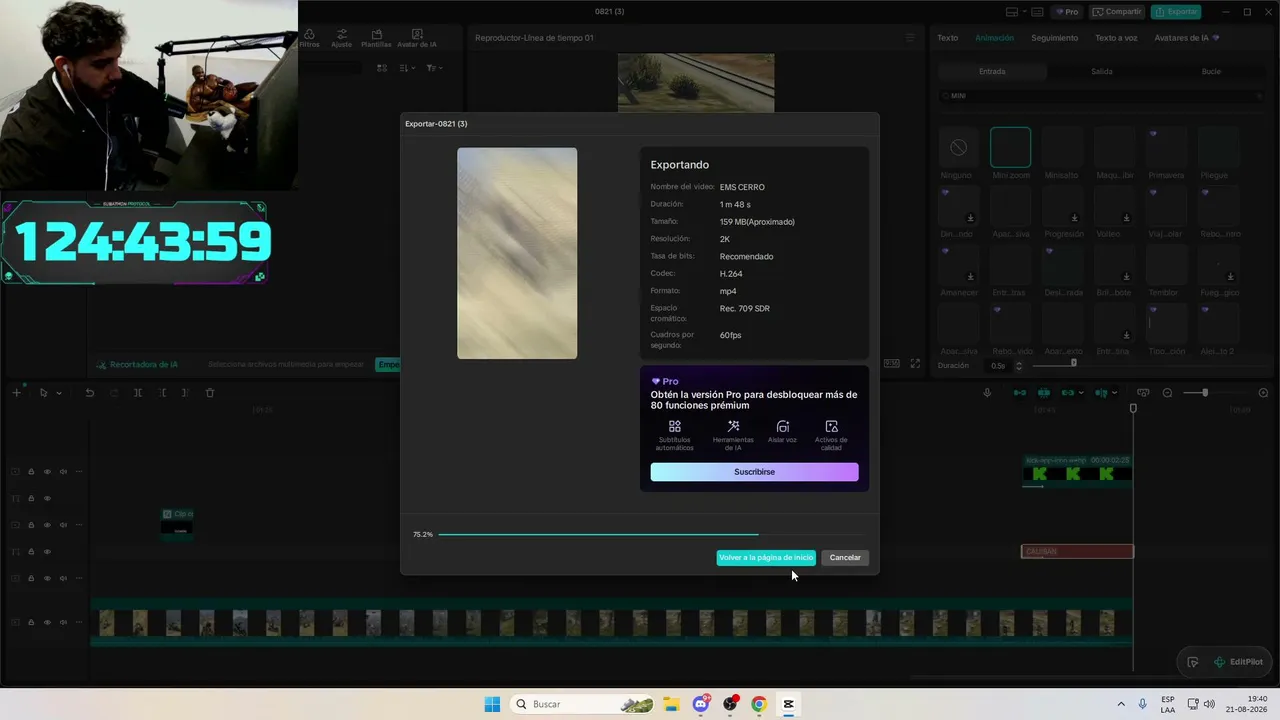Show hidden system tray icons
Viewport: 1280px width, 720px height.
coord(1121,704)
